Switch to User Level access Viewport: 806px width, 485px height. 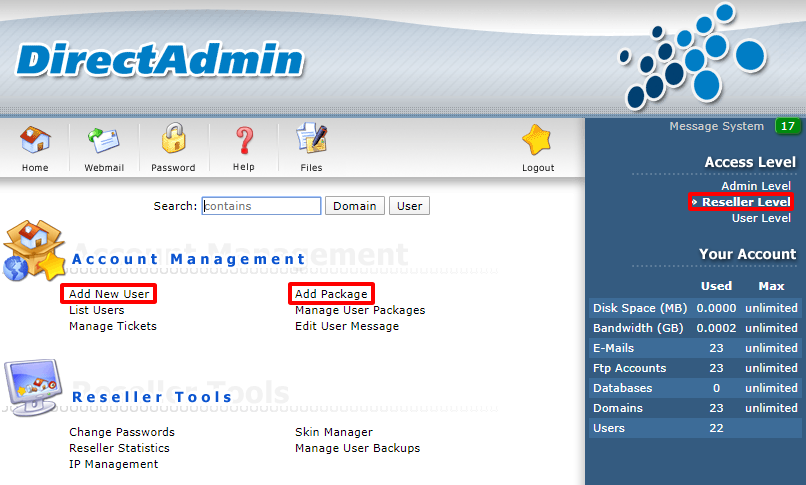[x=761, y=218]
